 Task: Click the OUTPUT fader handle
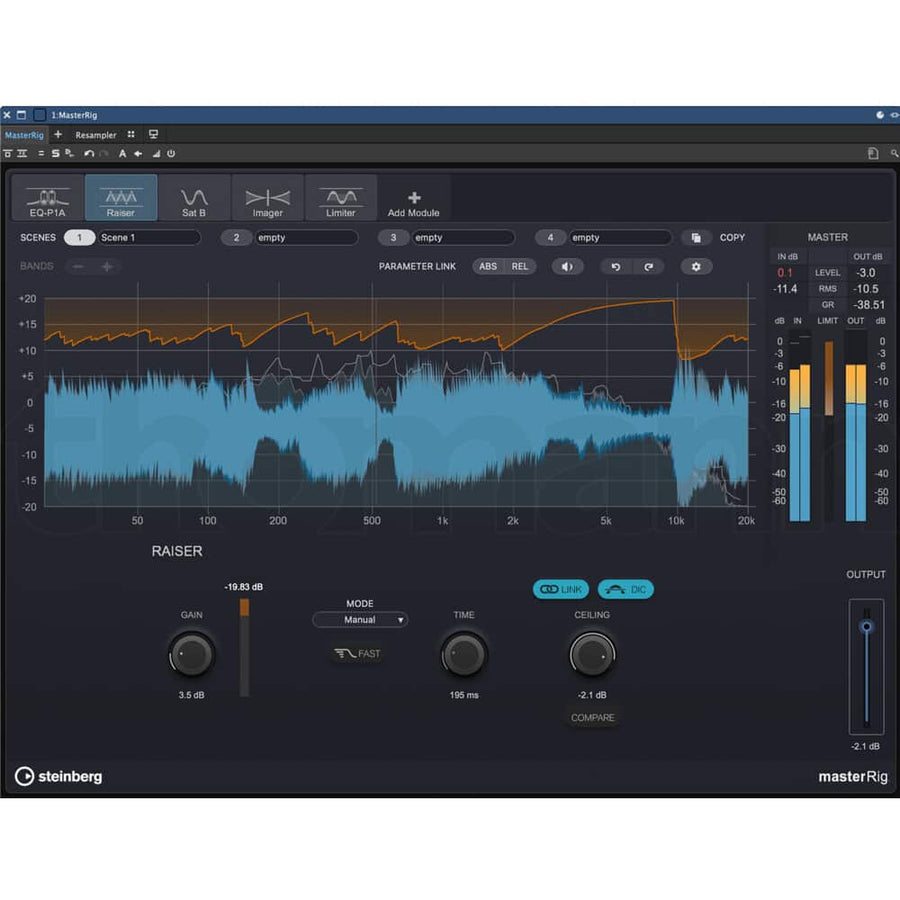click(x=866, y=626)
